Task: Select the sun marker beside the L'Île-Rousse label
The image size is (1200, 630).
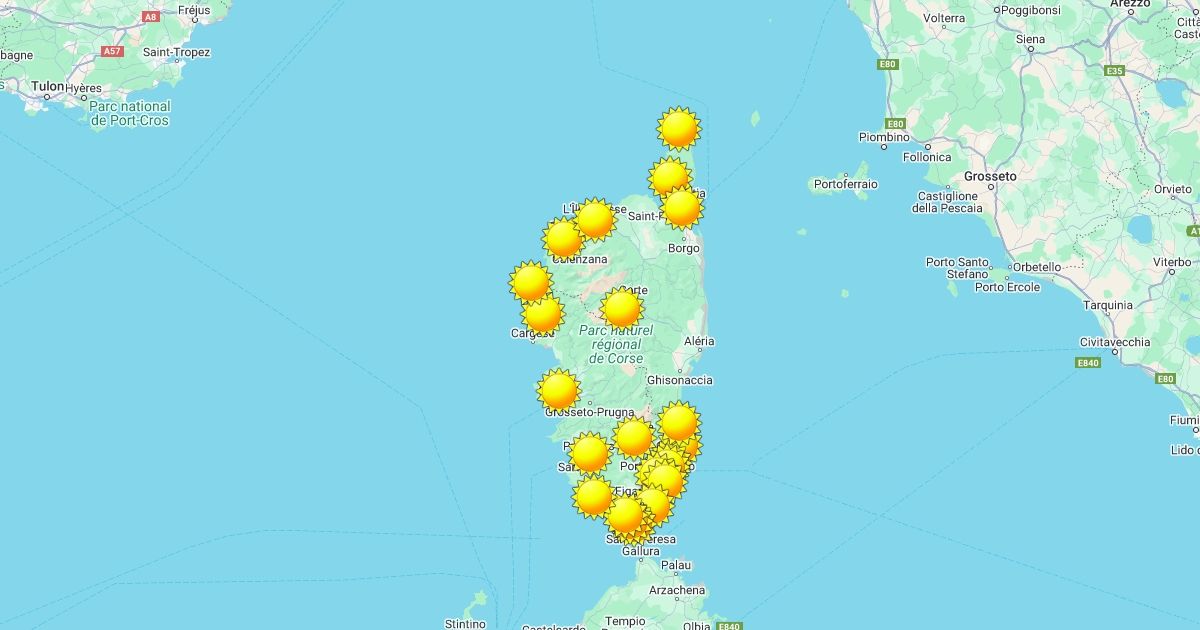Action: (x=595, y=219)
